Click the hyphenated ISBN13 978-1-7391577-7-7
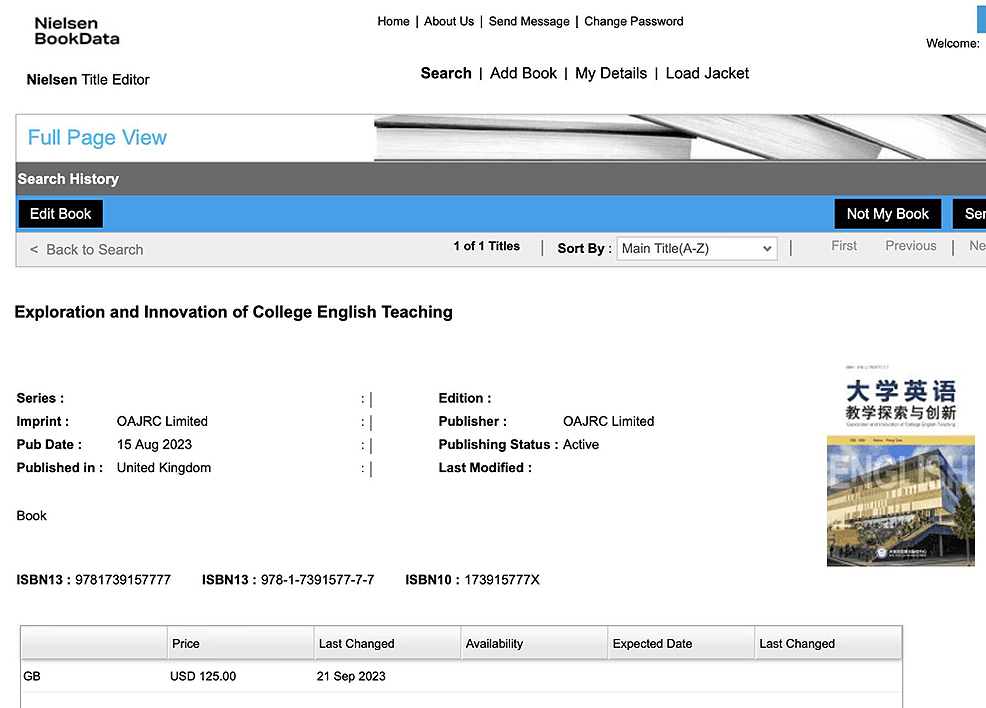This screenshot has height=708, width=986. [x=317, y=580]
